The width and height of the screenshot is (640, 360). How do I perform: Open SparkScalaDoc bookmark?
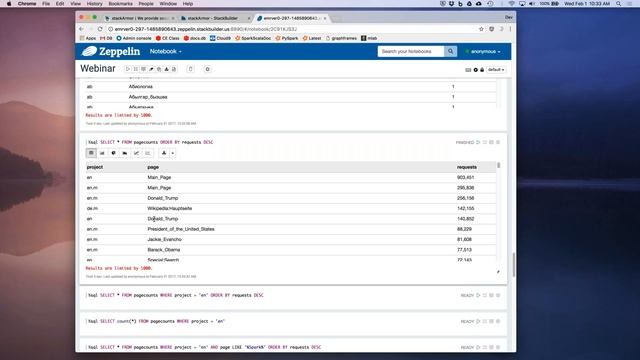(253, 38)
